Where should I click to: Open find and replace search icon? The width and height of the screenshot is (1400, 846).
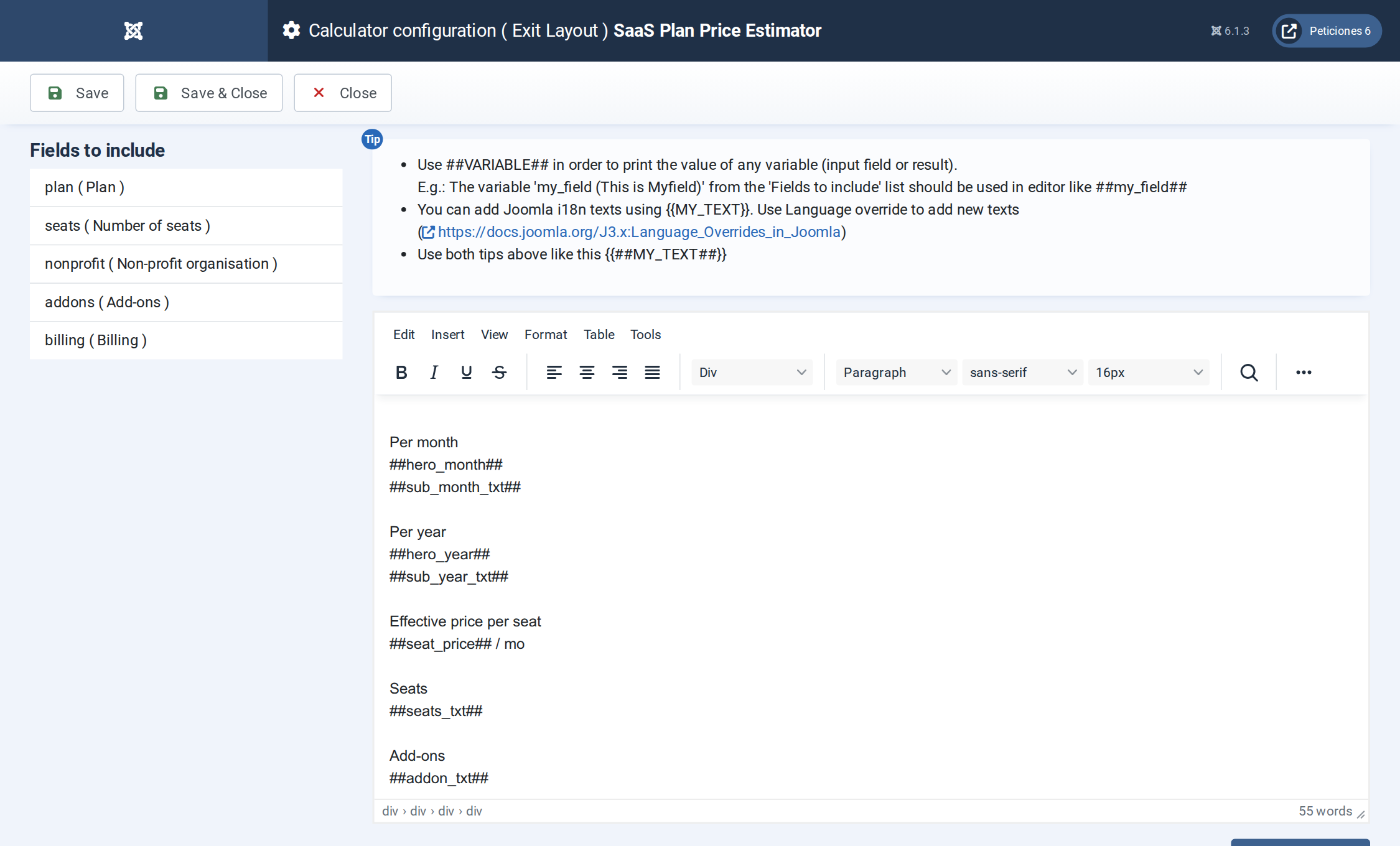click(1249, 372)
